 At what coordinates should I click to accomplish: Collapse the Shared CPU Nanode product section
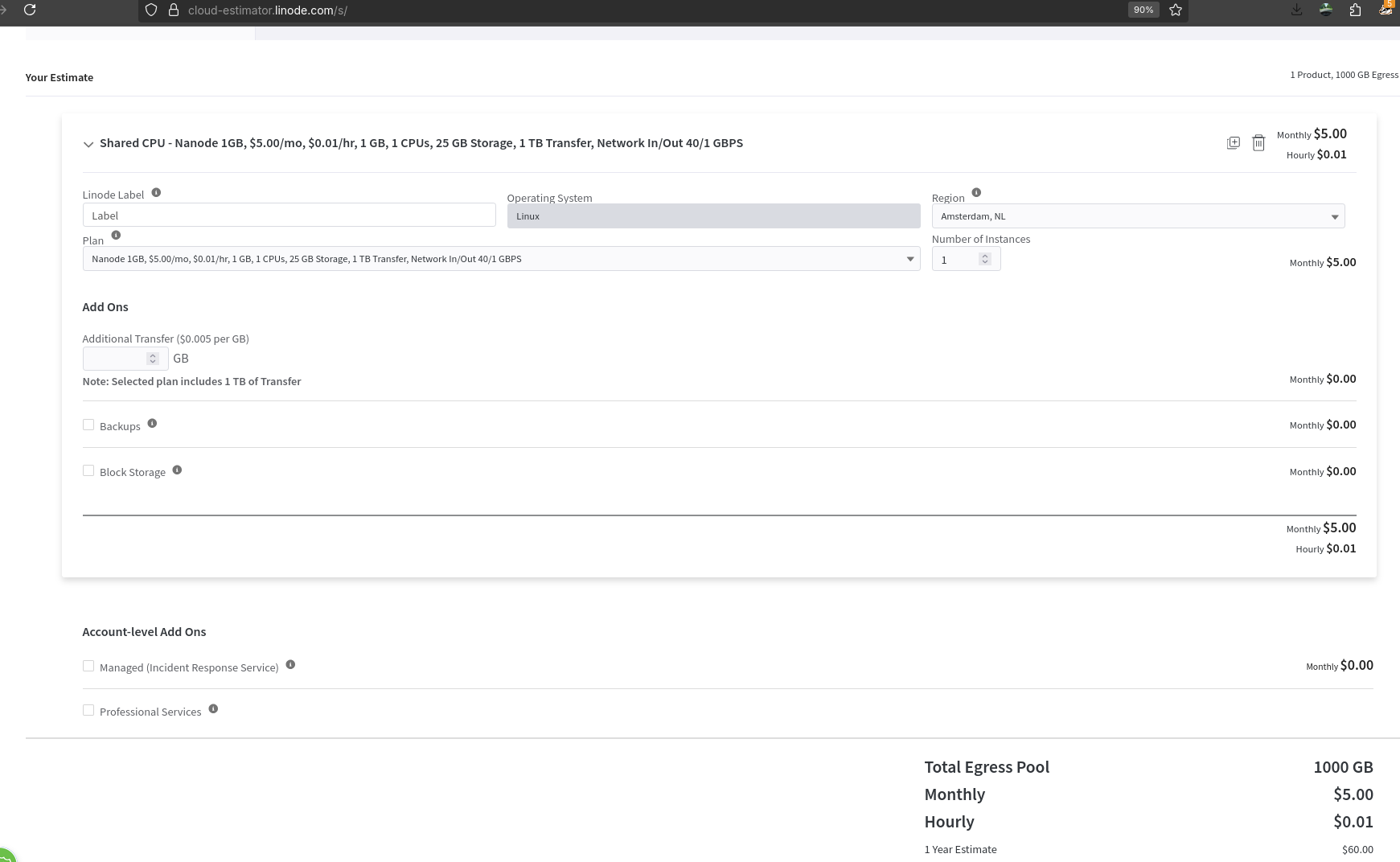click(88, 144)
